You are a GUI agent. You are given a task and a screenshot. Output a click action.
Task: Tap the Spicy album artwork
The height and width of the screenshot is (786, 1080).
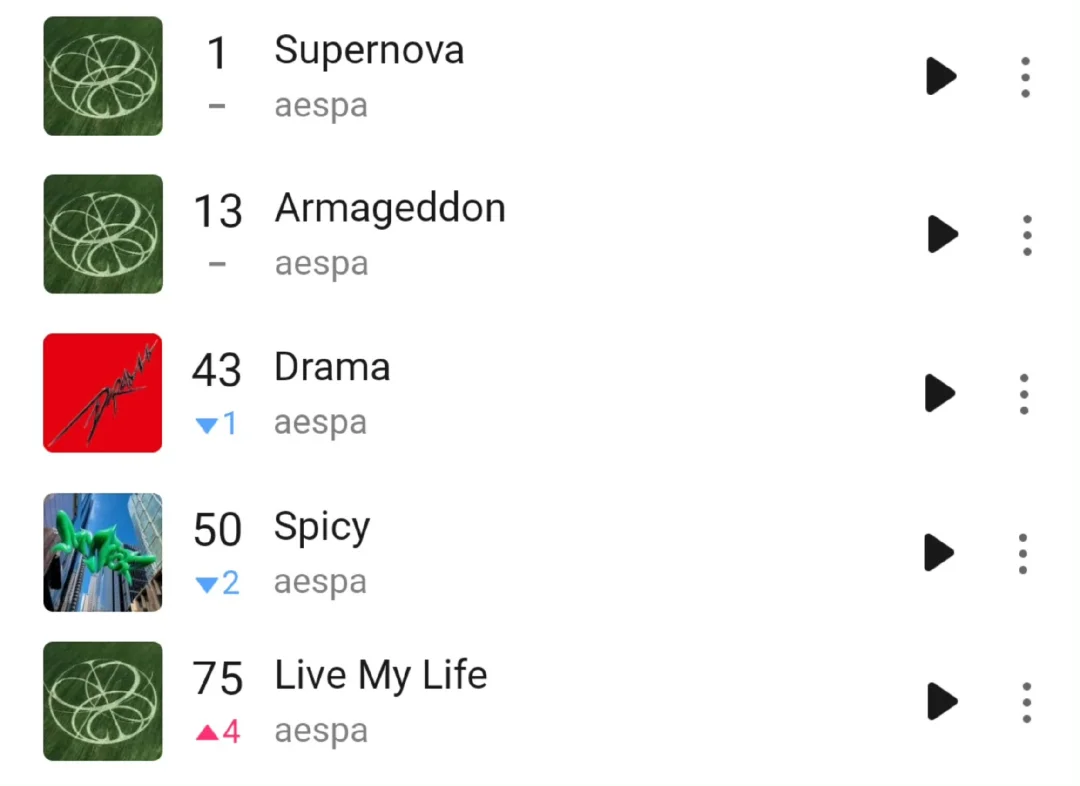[x=103, y=552]
